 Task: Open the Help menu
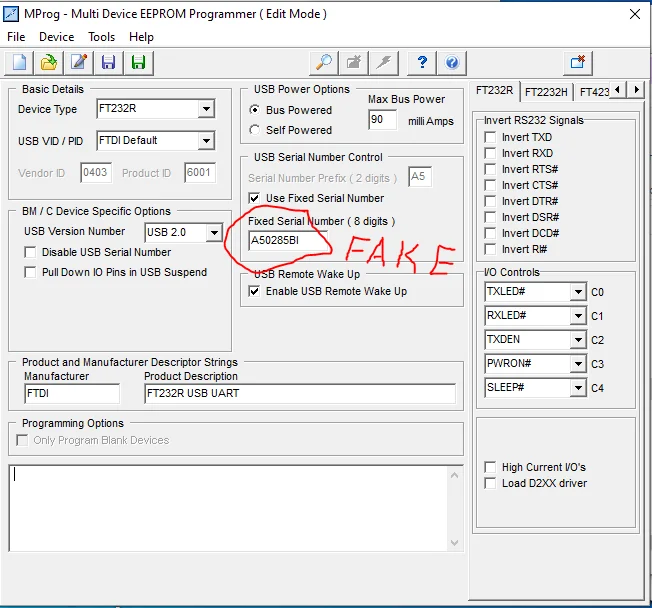coord(141,37)
